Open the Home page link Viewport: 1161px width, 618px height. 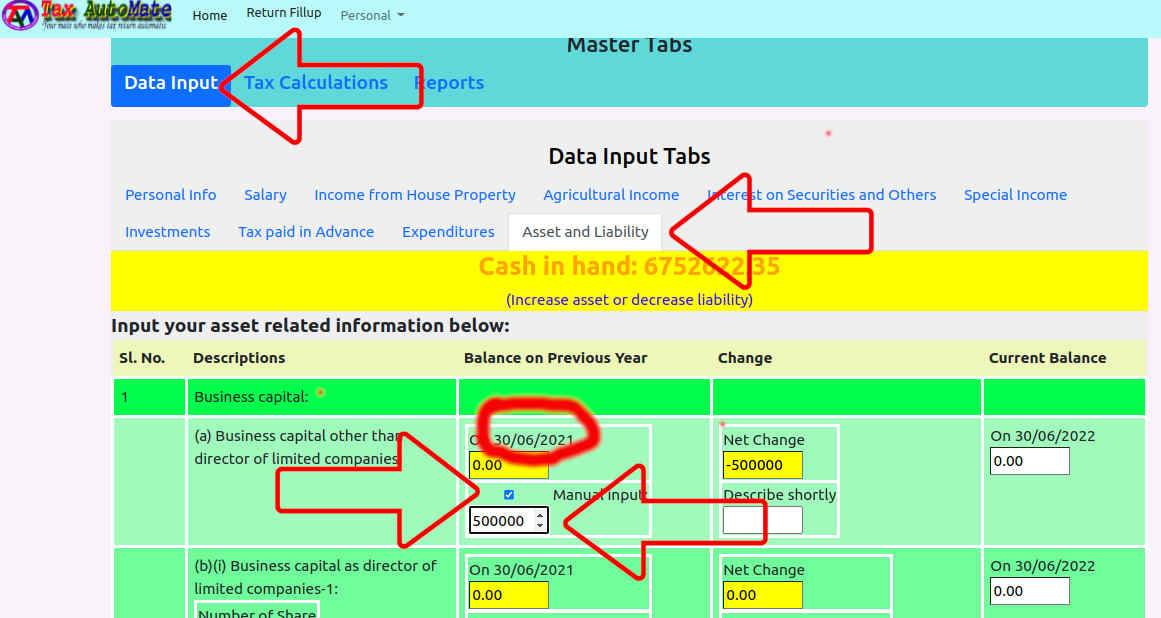tap(209, 15)
